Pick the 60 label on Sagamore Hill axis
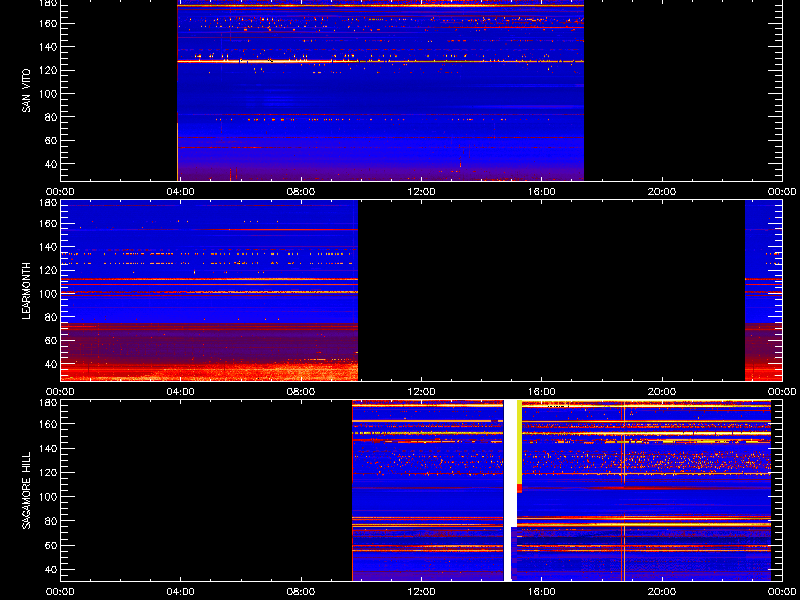 coord(51,545)
